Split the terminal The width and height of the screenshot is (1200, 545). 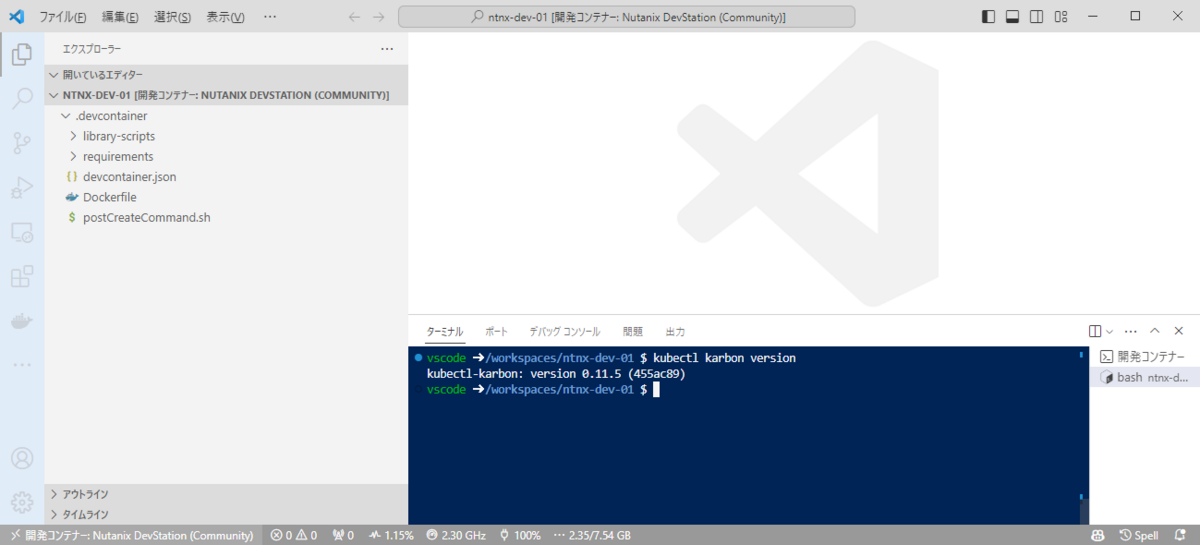pos(1095,331)
